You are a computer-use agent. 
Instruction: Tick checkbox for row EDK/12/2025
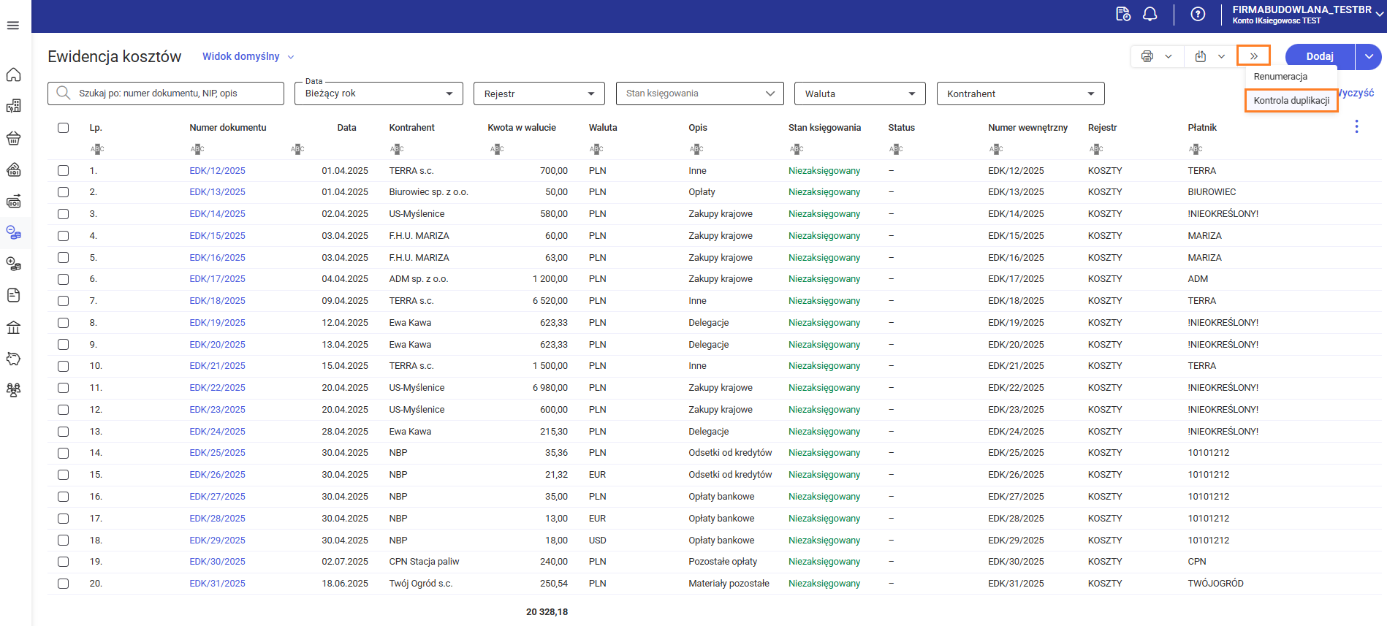63,171
